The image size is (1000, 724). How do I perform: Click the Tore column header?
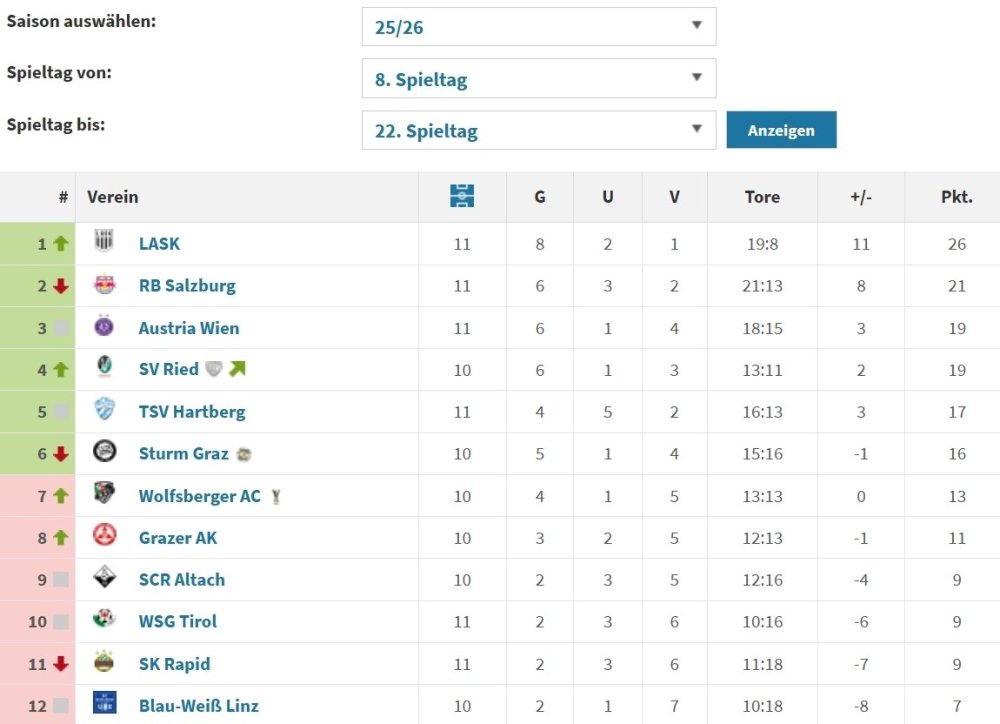pos(762,197)
